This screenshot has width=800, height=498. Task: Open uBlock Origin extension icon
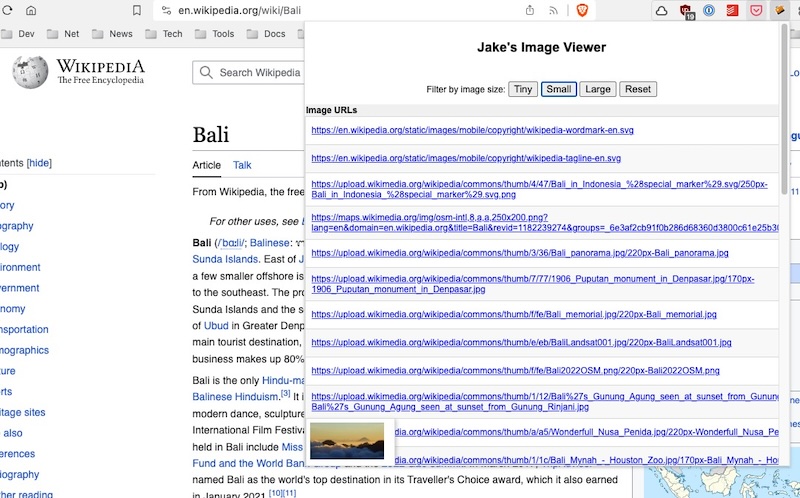(686, 11)
